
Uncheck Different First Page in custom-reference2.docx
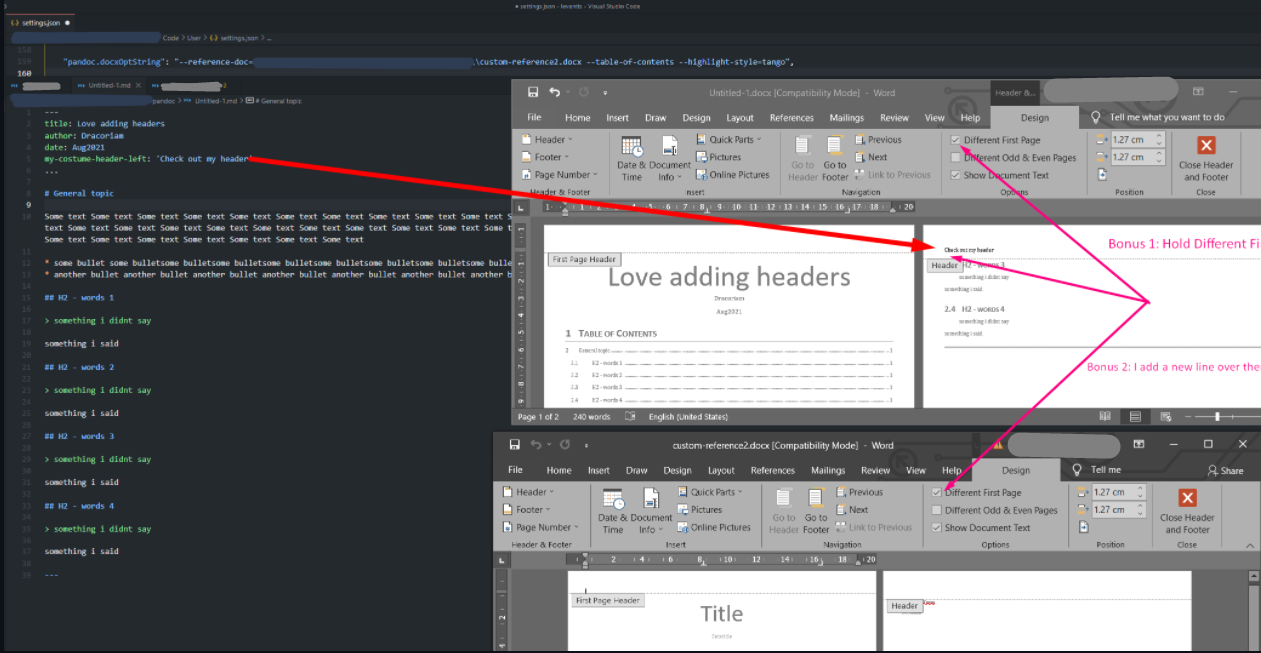pyautogui.click(x=937, y=492)
